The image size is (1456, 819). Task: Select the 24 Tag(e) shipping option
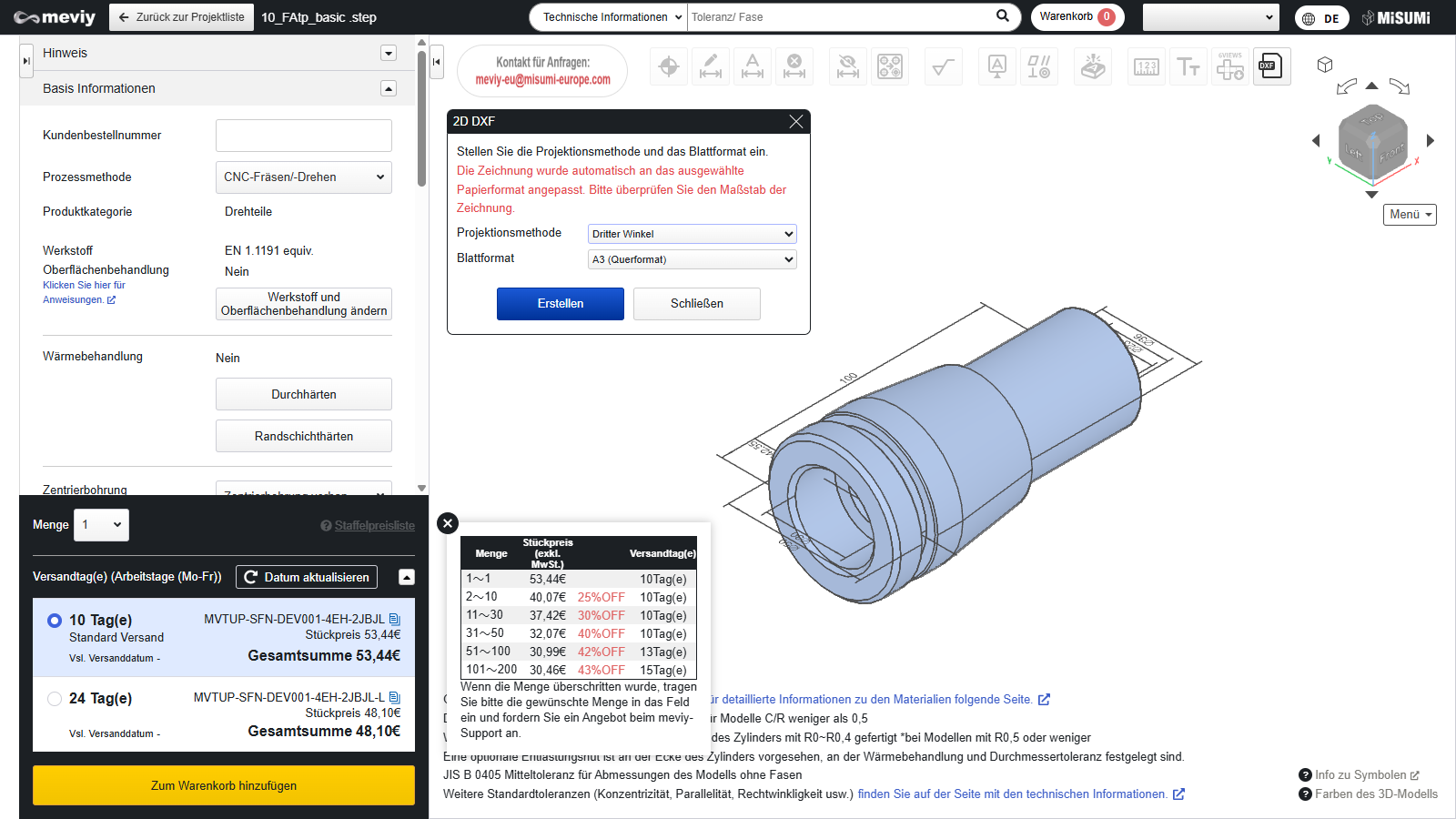(x=55, y=699)
